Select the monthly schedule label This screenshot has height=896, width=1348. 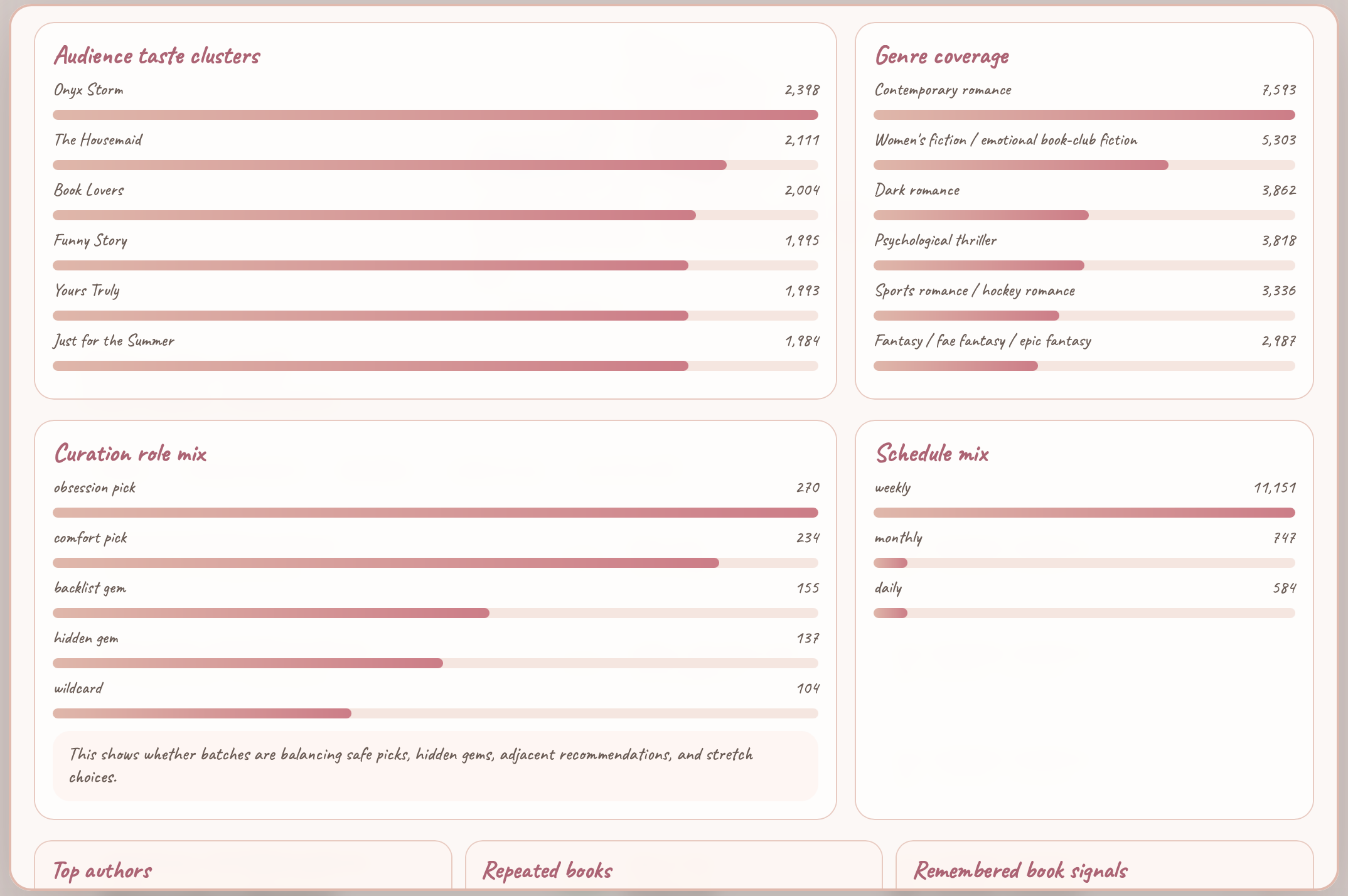[899, 538]
